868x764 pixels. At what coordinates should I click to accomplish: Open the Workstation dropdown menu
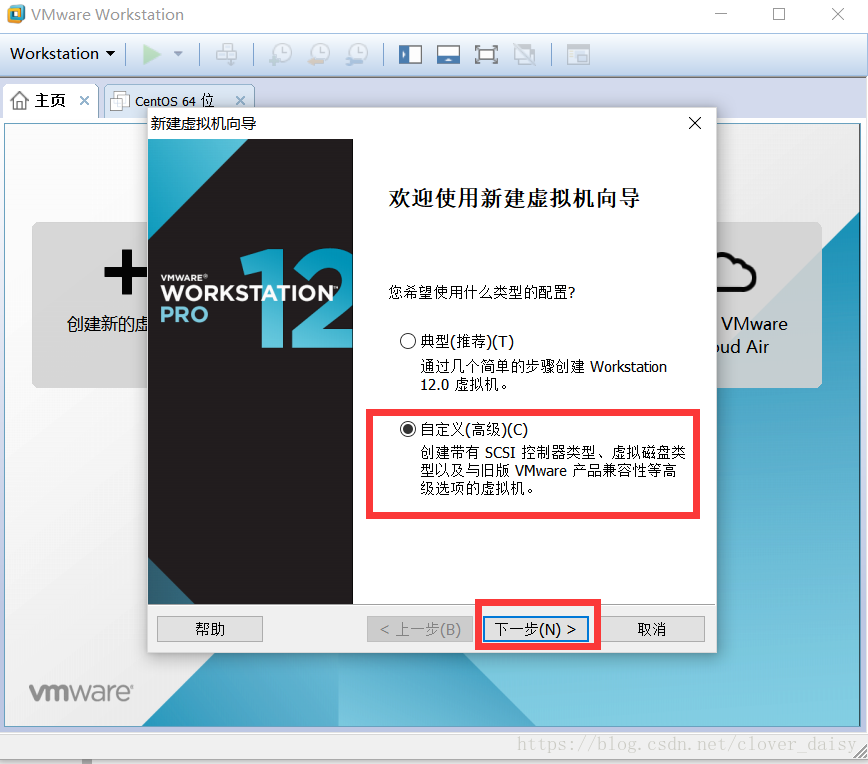click(x=63, y=54)
